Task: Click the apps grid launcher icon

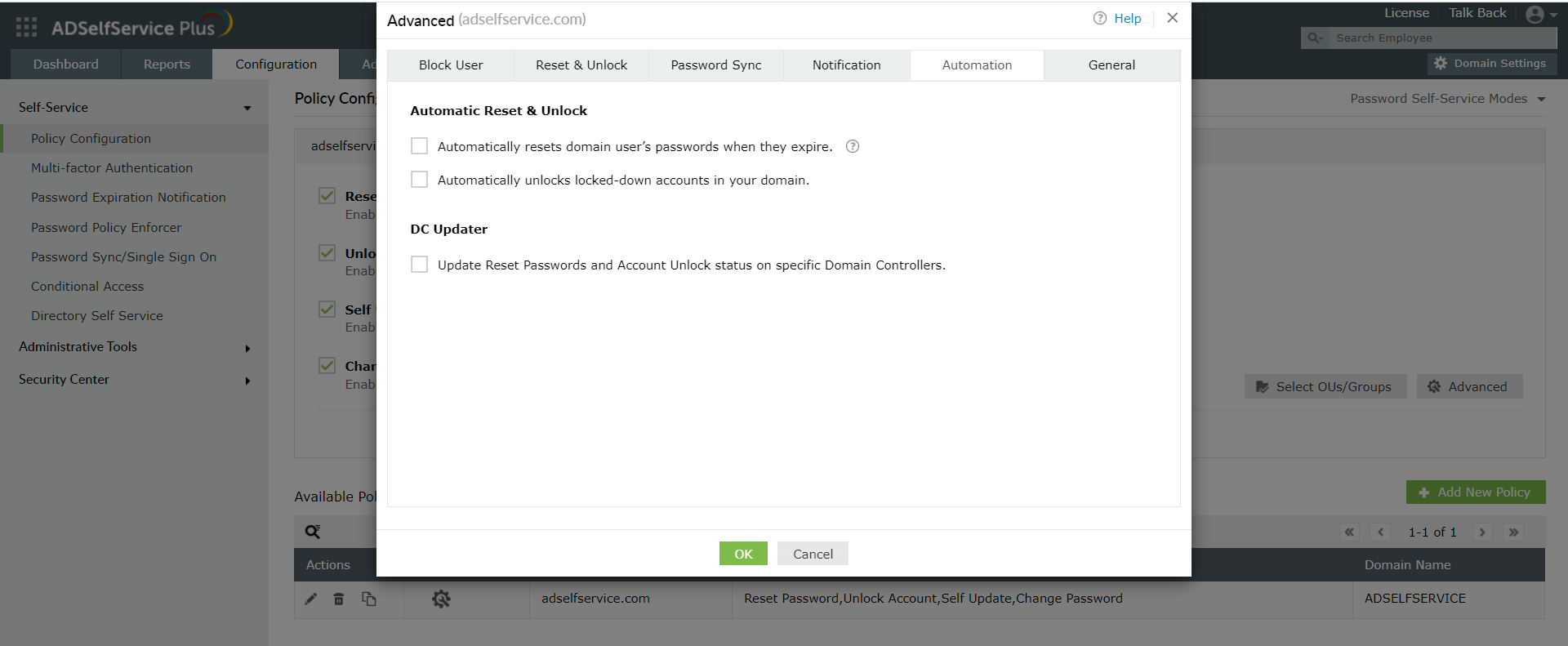Action: point(26,28)
